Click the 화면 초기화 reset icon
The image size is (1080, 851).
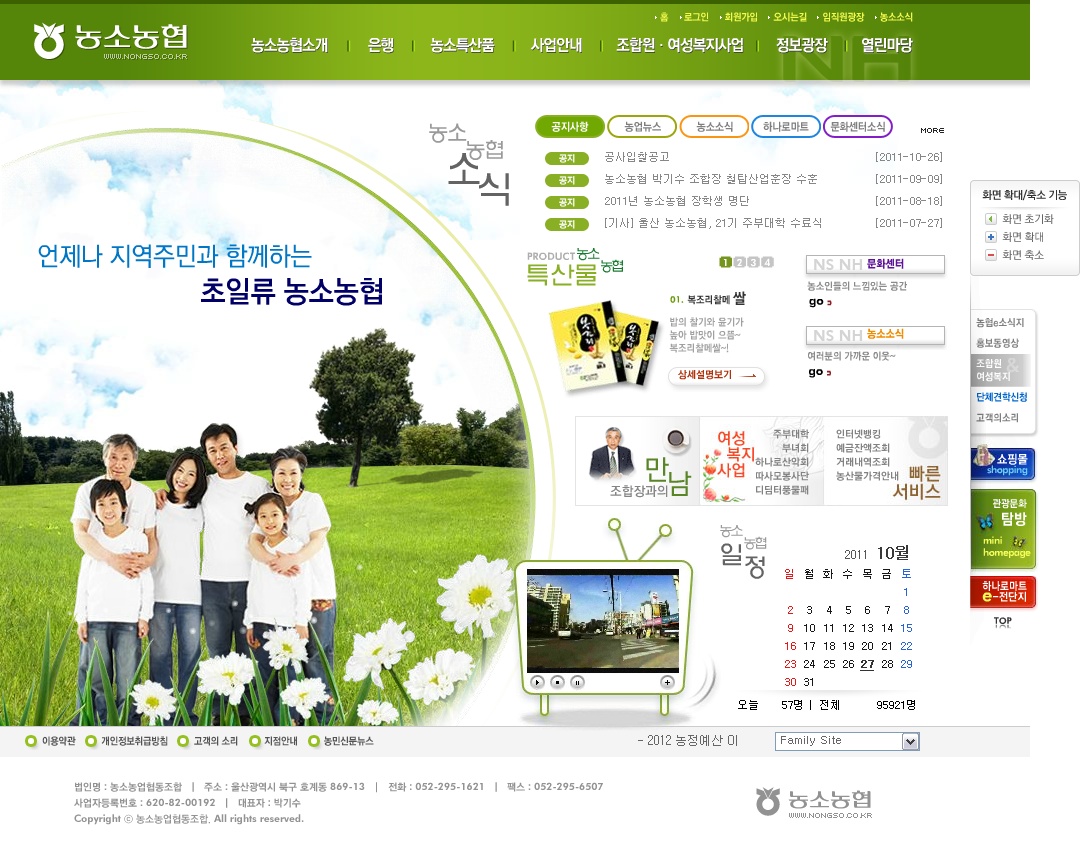pyautogui.click(x=990, y=219)
